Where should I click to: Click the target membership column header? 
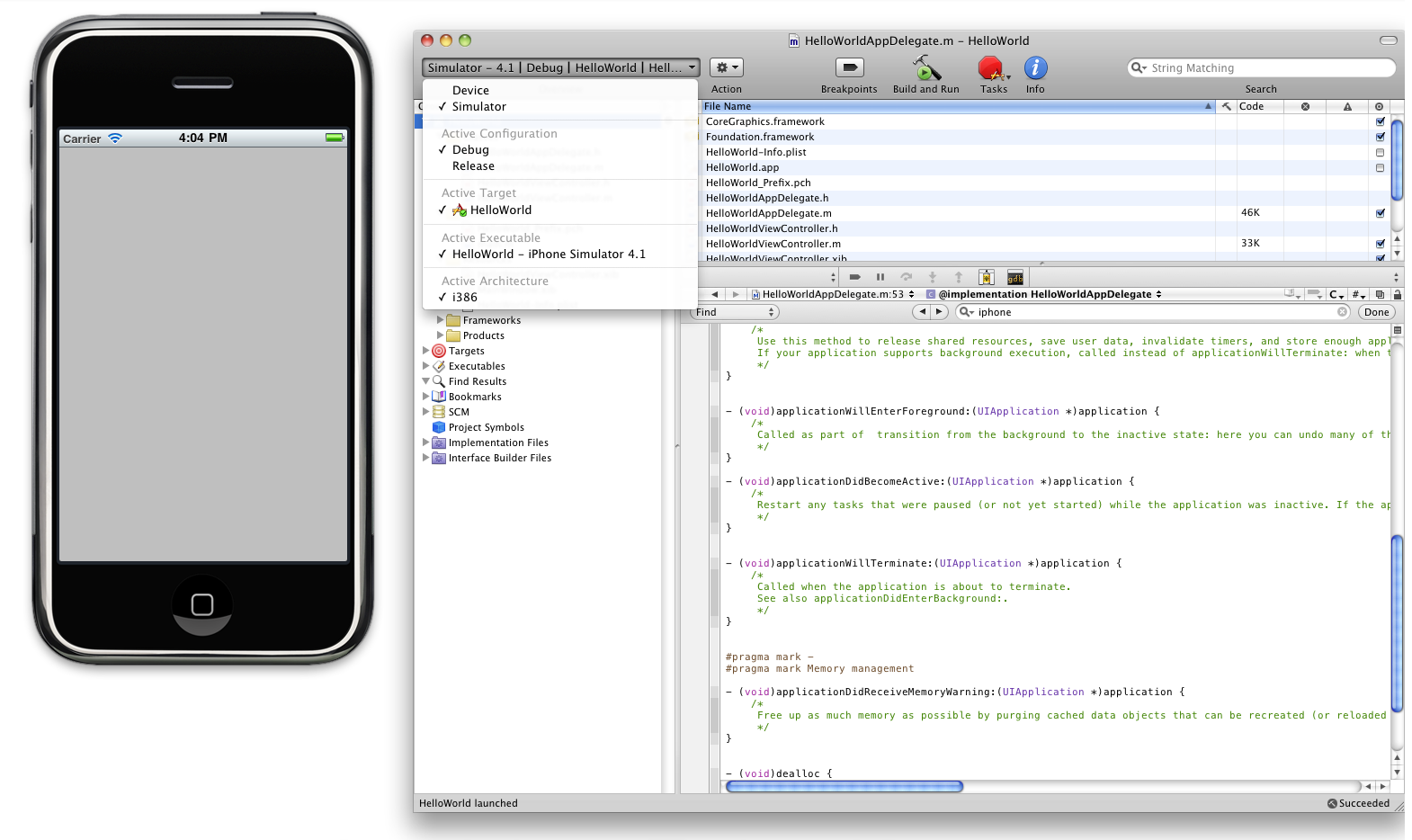pyautogui.click(x=1379, y=106)
